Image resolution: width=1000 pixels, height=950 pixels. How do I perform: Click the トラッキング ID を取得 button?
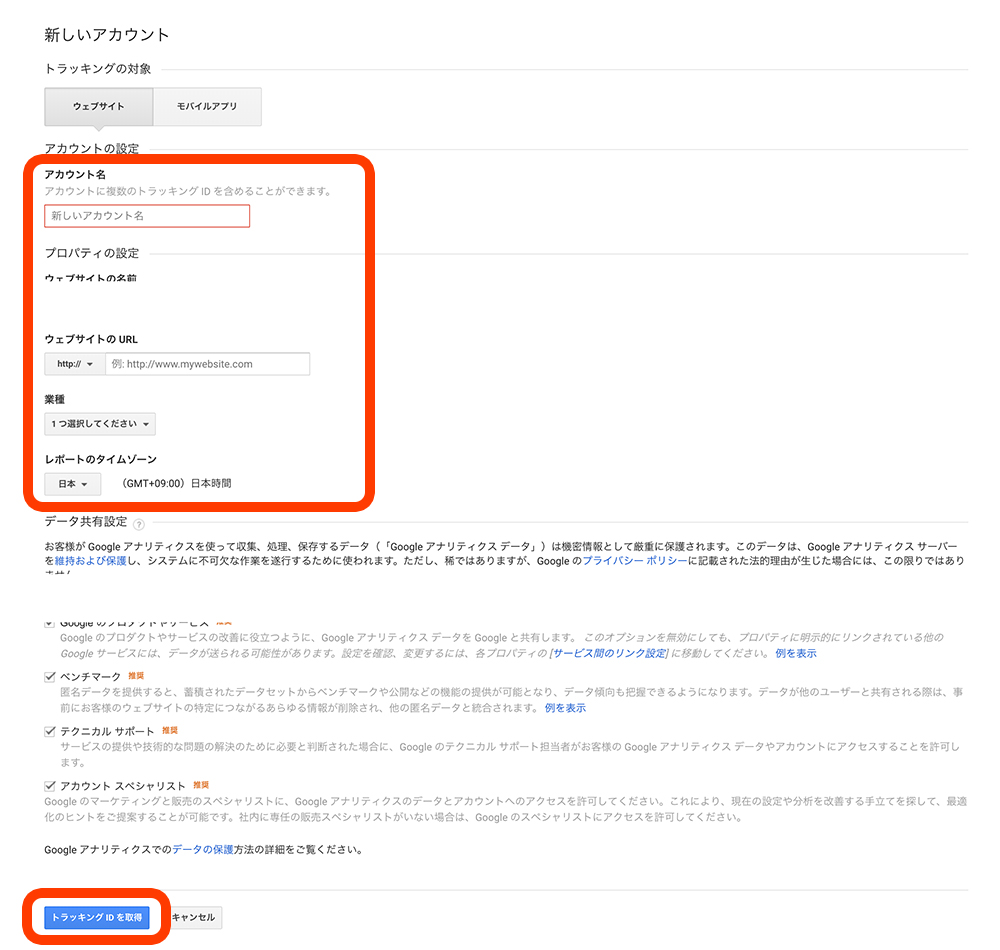pos(97,917)
